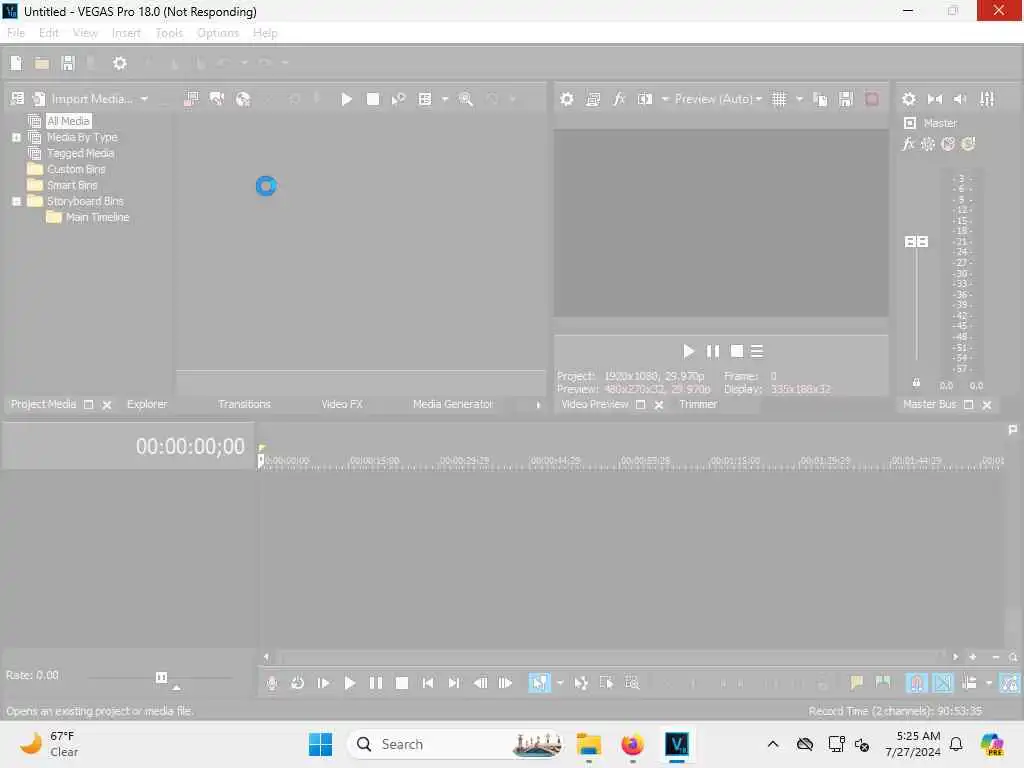Open project properties gear in main toolbar
Screen dimensions: 1024x768
click(120, 63)
